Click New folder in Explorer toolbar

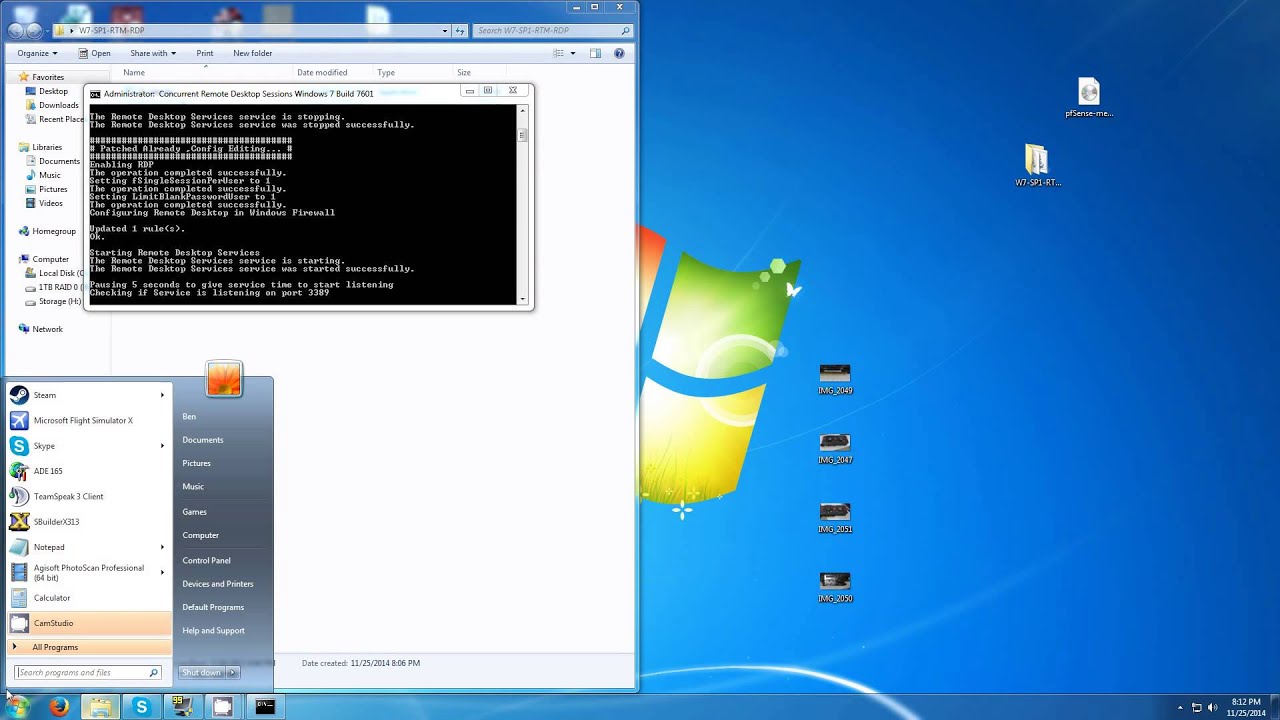tap(253, 53)
